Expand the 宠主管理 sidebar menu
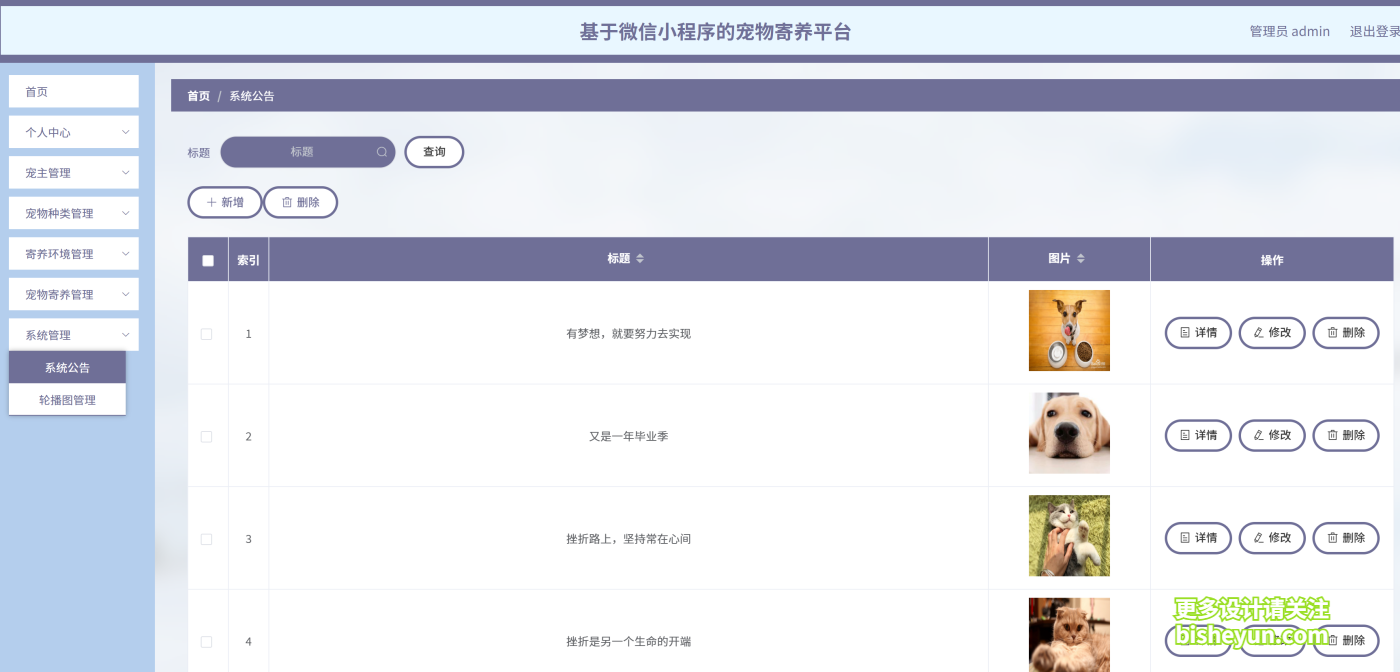This screenshot has width=1400, height=672. pyautogui.click(x=74, y=173)
